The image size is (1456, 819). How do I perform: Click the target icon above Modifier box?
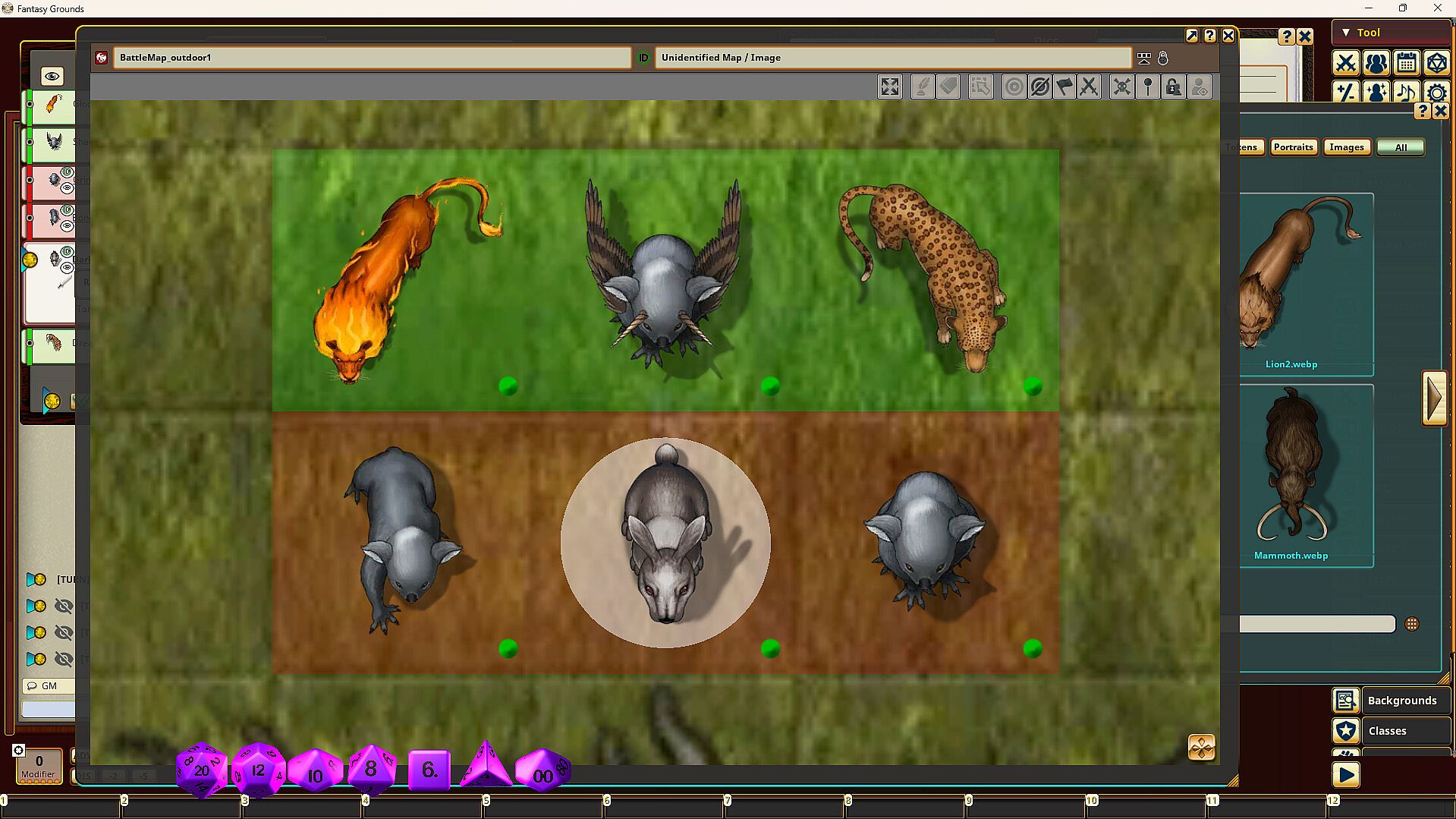19,751
